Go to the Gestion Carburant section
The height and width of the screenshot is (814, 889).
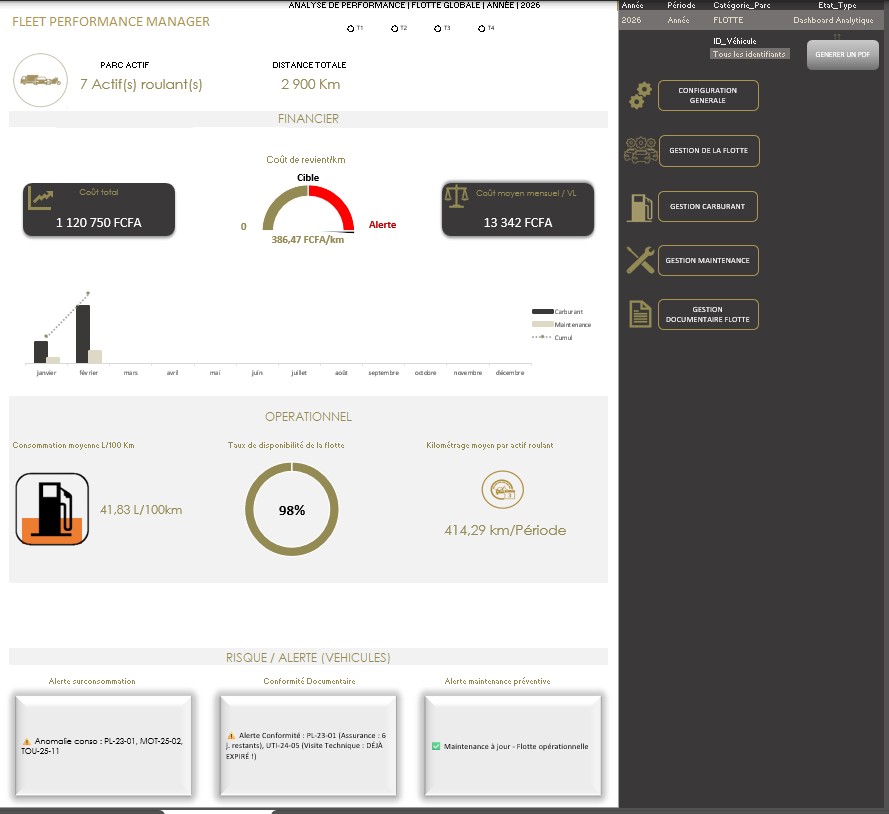(x=707, y=206)
